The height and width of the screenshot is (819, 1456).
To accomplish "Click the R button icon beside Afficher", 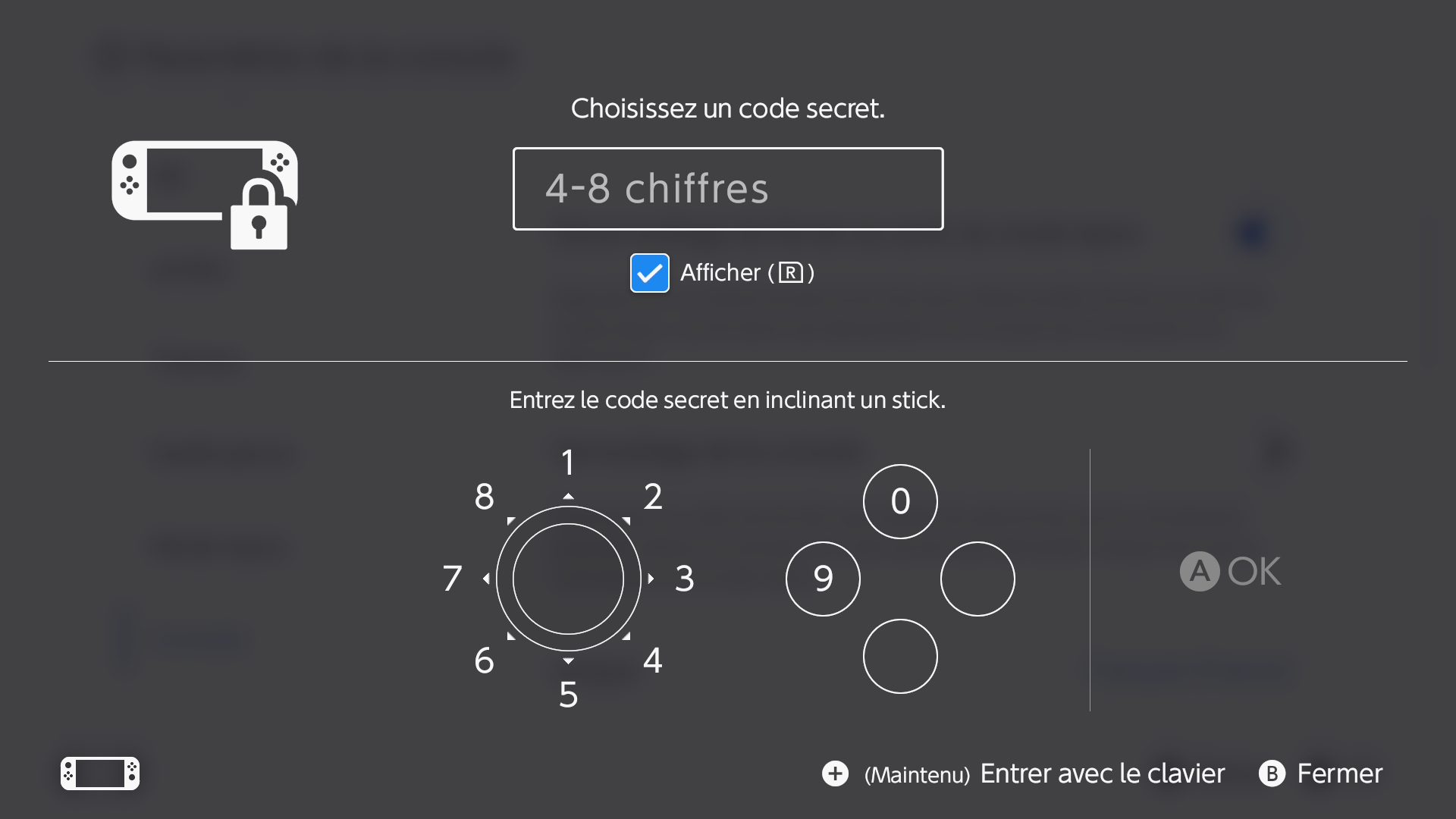I will [x=791, y=272].
